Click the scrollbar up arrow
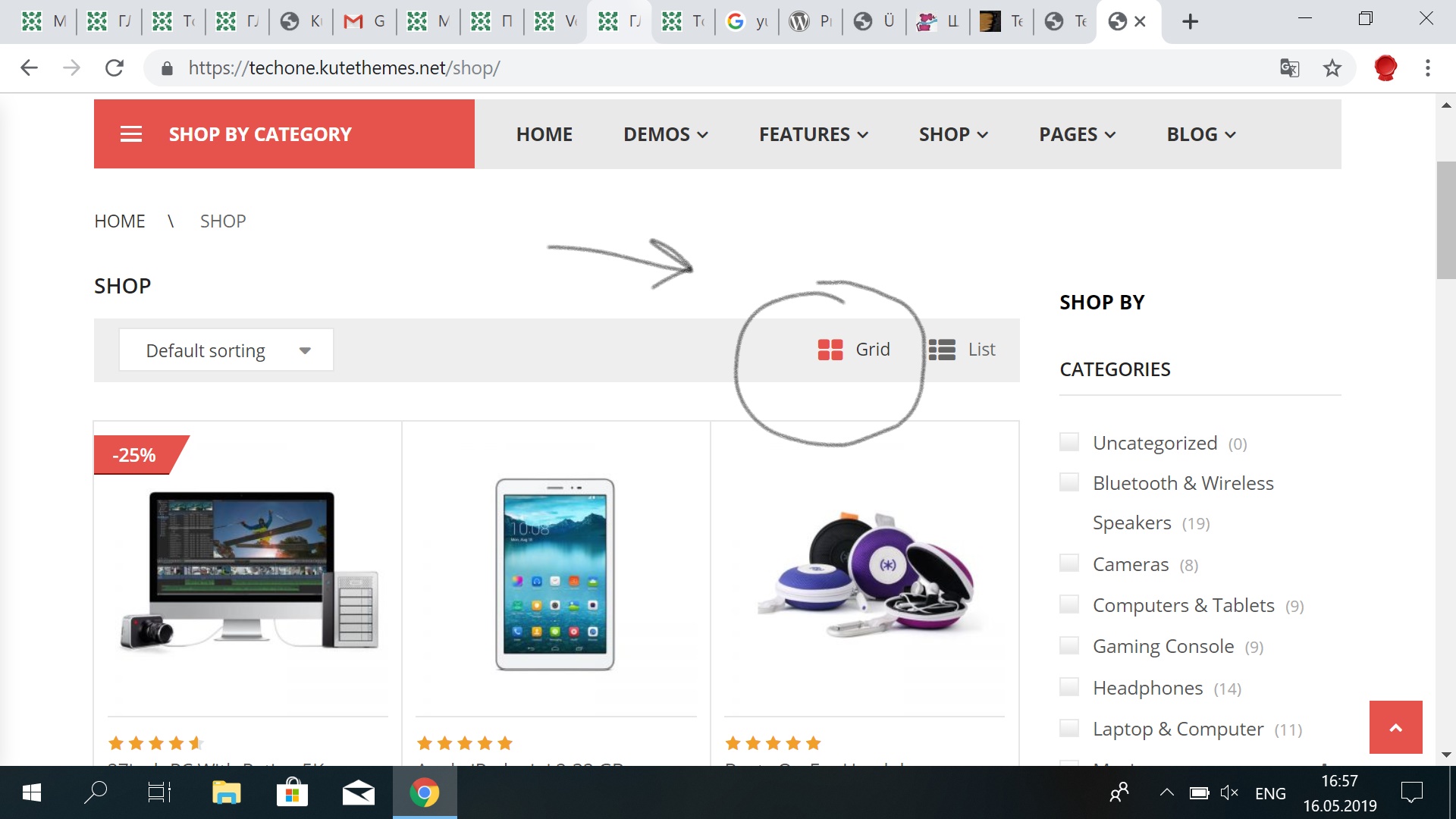 (1446, 105)
